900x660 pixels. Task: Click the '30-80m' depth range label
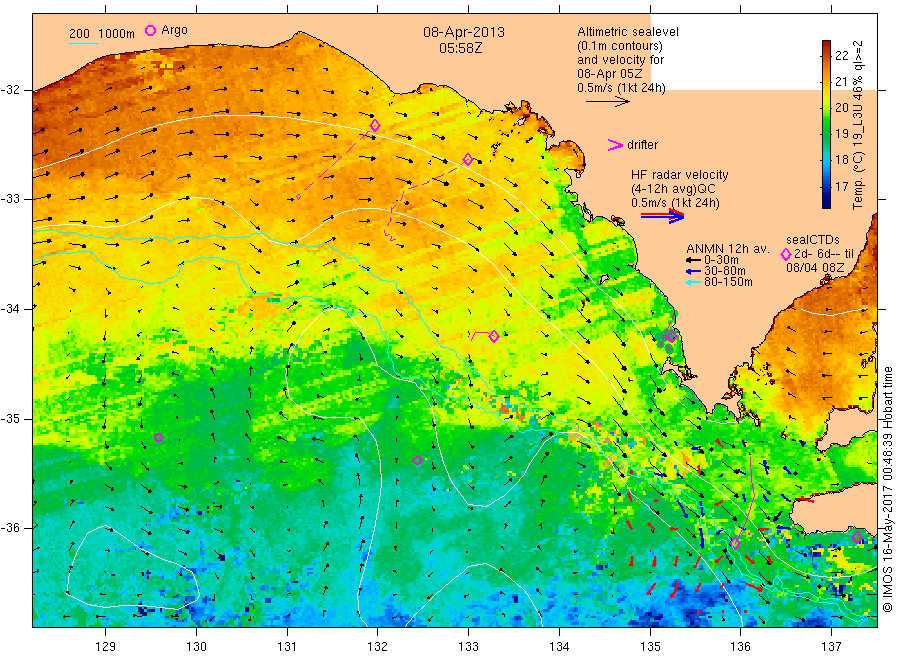tap(725, 271)
